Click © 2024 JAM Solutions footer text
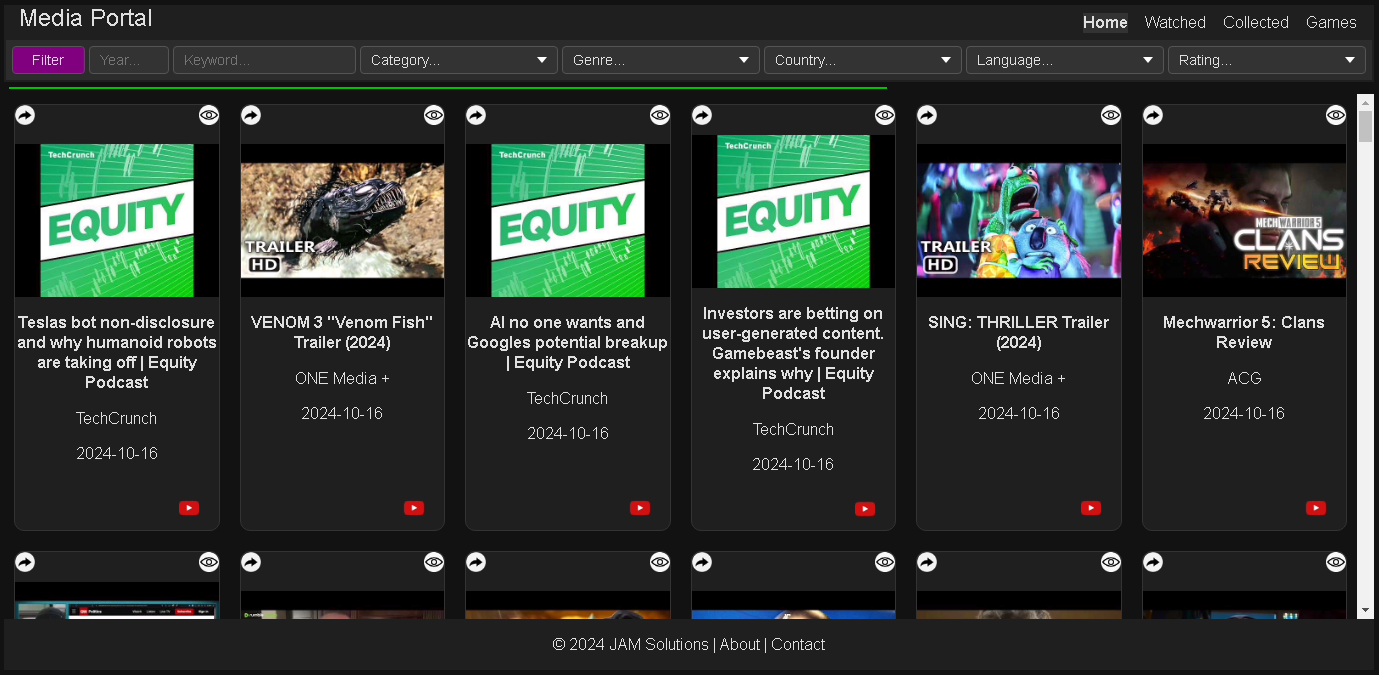 tap(630, 645)
